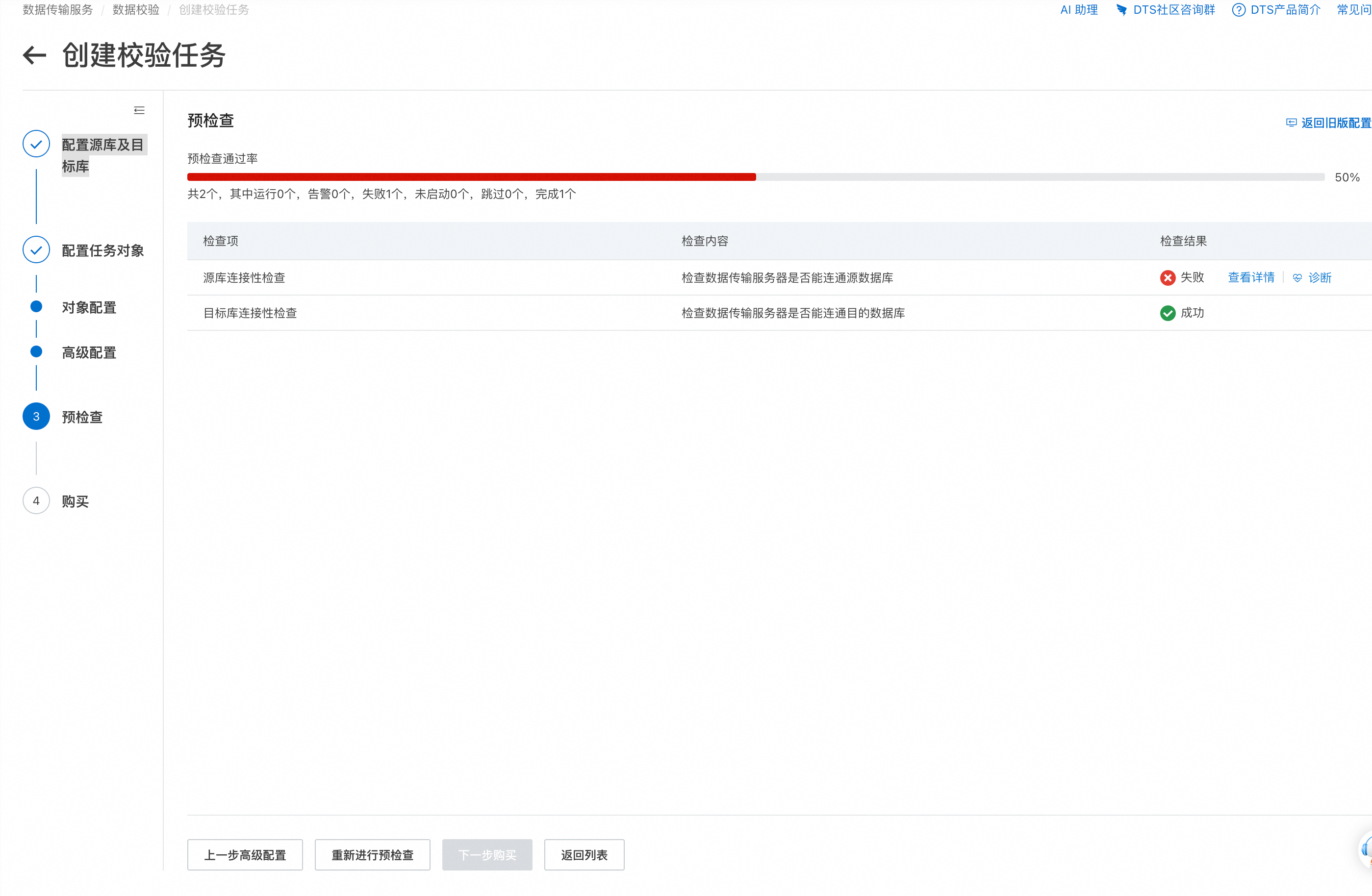Click the back arrow beside 创建校验任务
This screenshot has height=896, width=1372.
pyautogui.click(x=35, y=55)
